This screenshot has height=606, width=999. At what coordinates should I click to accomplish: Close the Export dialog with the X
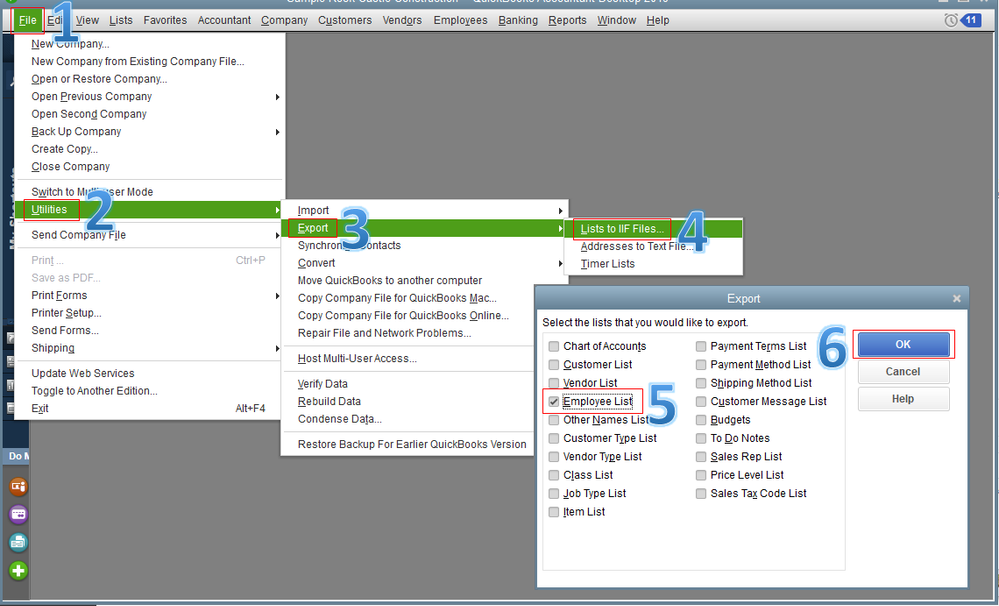956,298
